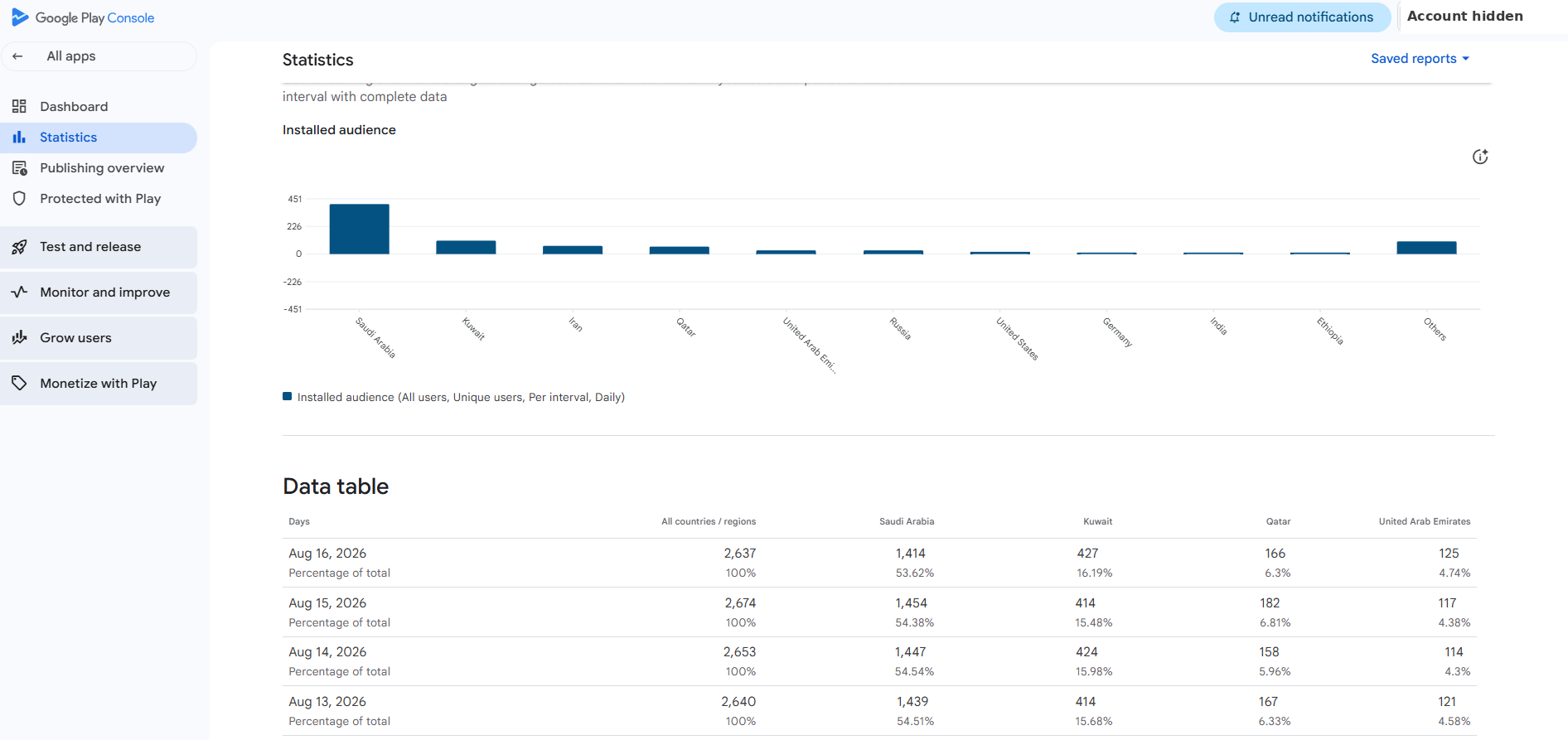
Task: Click the chart annotation info icon
Action: 1480,157
